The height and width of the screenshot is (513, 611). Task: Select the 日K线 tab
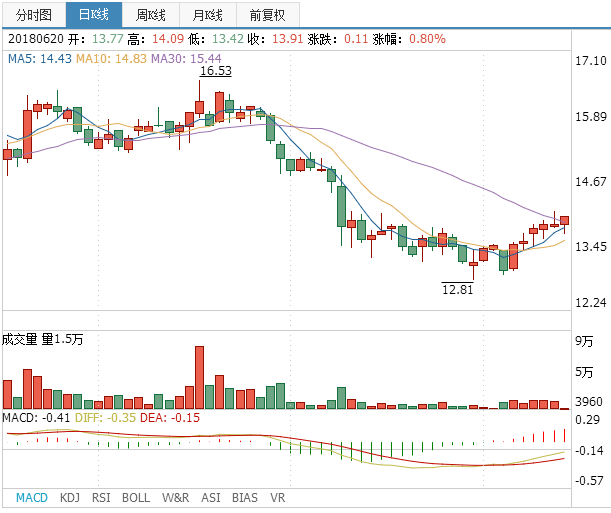[x=94, y=15]
